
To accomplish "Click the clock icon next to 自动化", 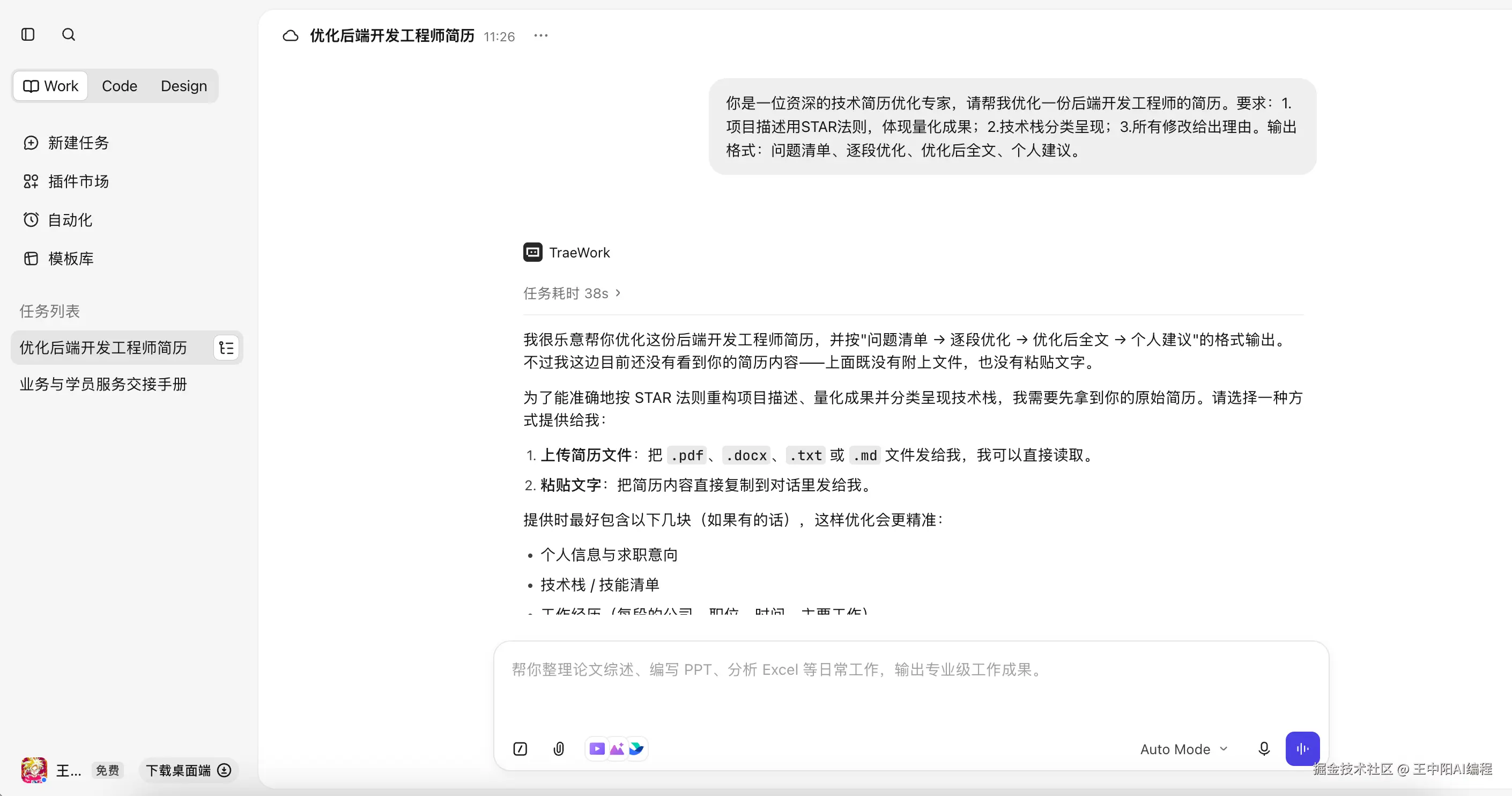I will pos(31,220).
